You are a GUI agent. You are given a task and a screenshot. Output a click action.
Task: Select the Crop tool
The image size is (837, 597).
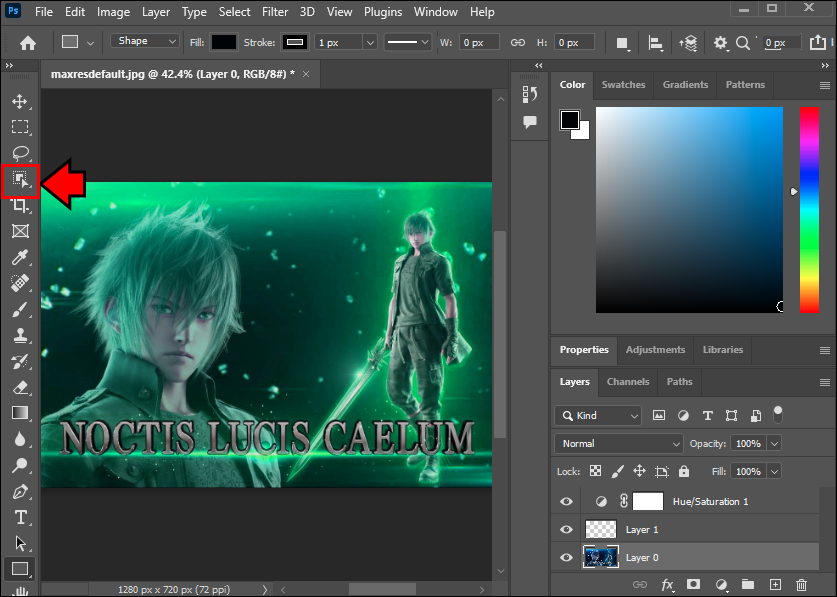tap(19, 205)
